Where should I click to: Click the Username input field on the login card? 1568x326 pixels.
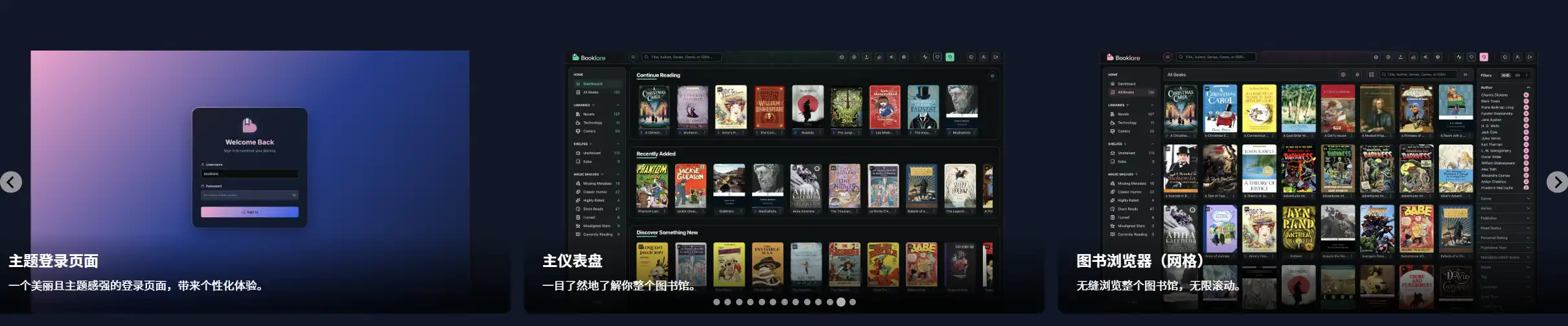249,174
